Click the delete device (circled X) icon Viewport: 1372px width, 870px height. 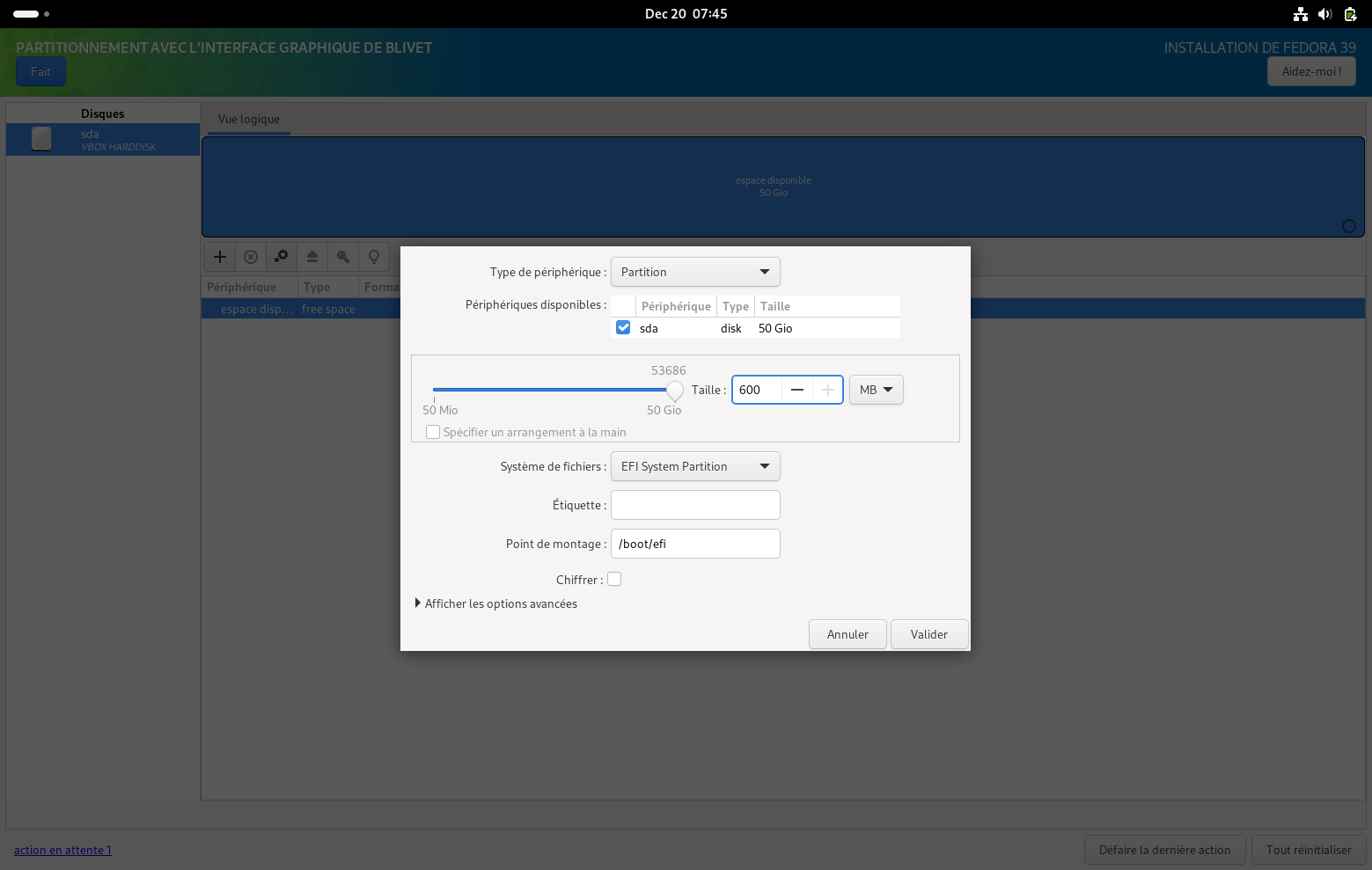251,257
